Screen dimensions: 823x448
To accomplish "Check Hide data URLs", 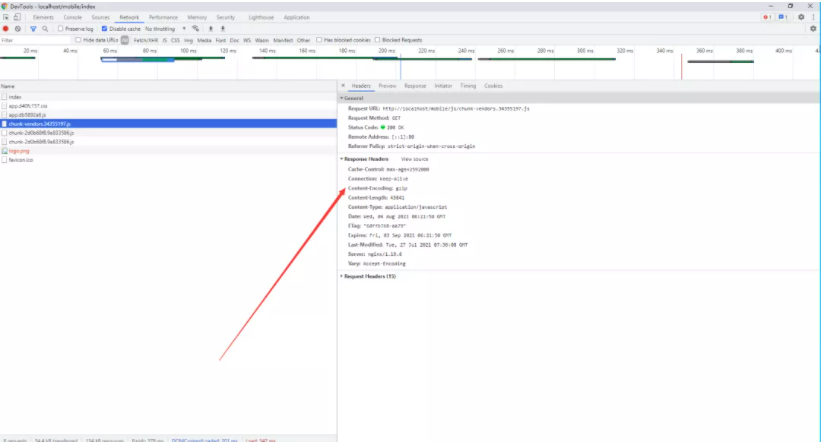I will (78, 40).
